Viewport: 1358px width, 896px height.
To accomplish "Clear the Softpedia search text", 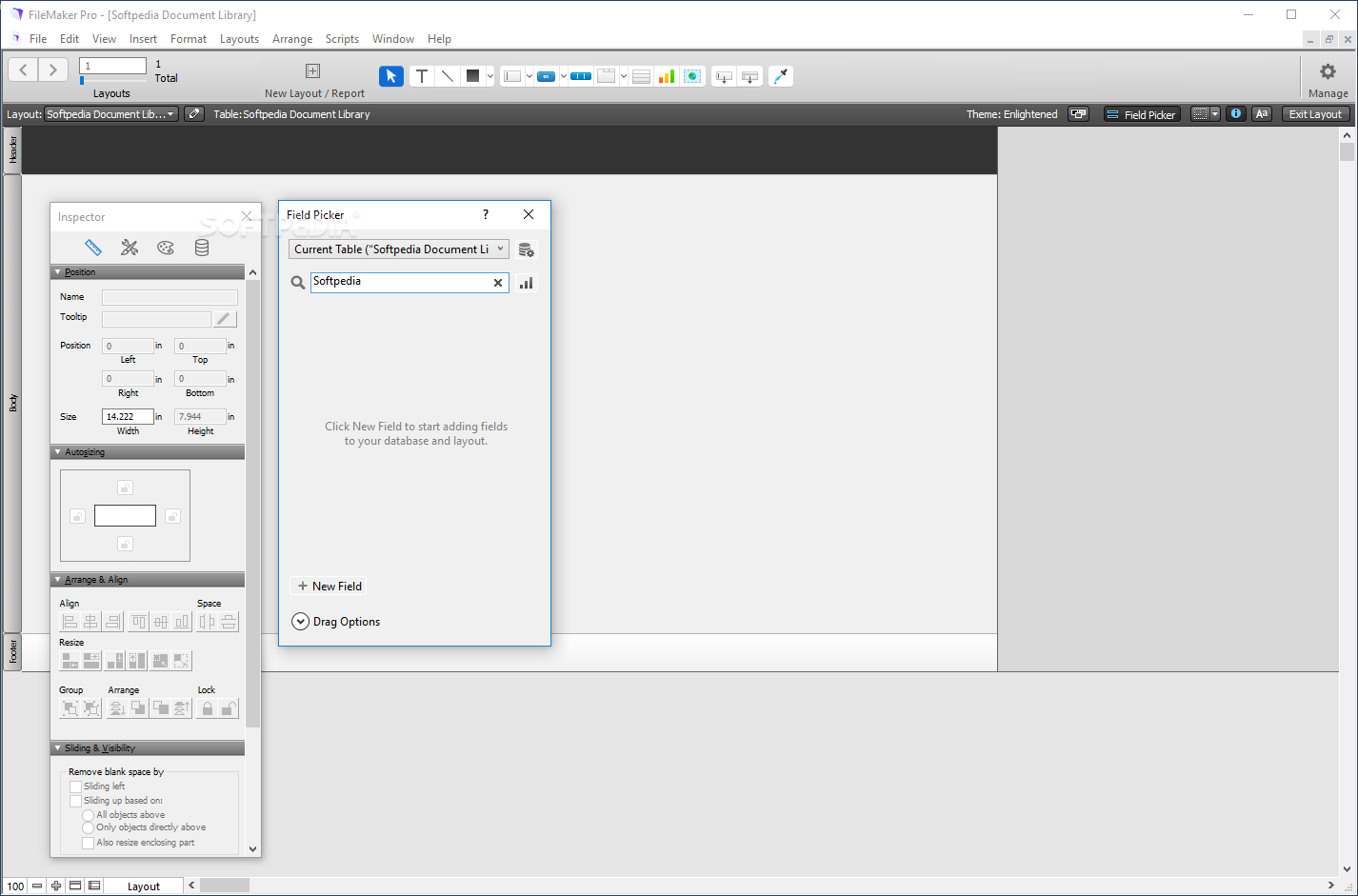I will tap(497, 283).
